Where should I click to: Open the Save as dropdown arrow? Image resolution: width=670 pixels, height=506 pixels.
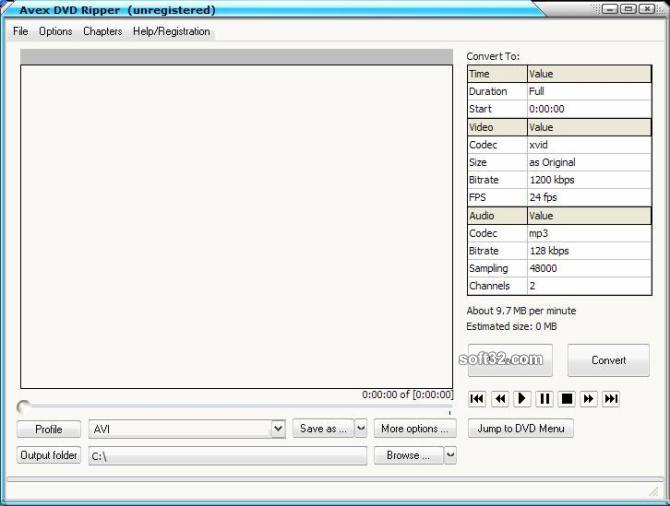[x=361, y=428]
